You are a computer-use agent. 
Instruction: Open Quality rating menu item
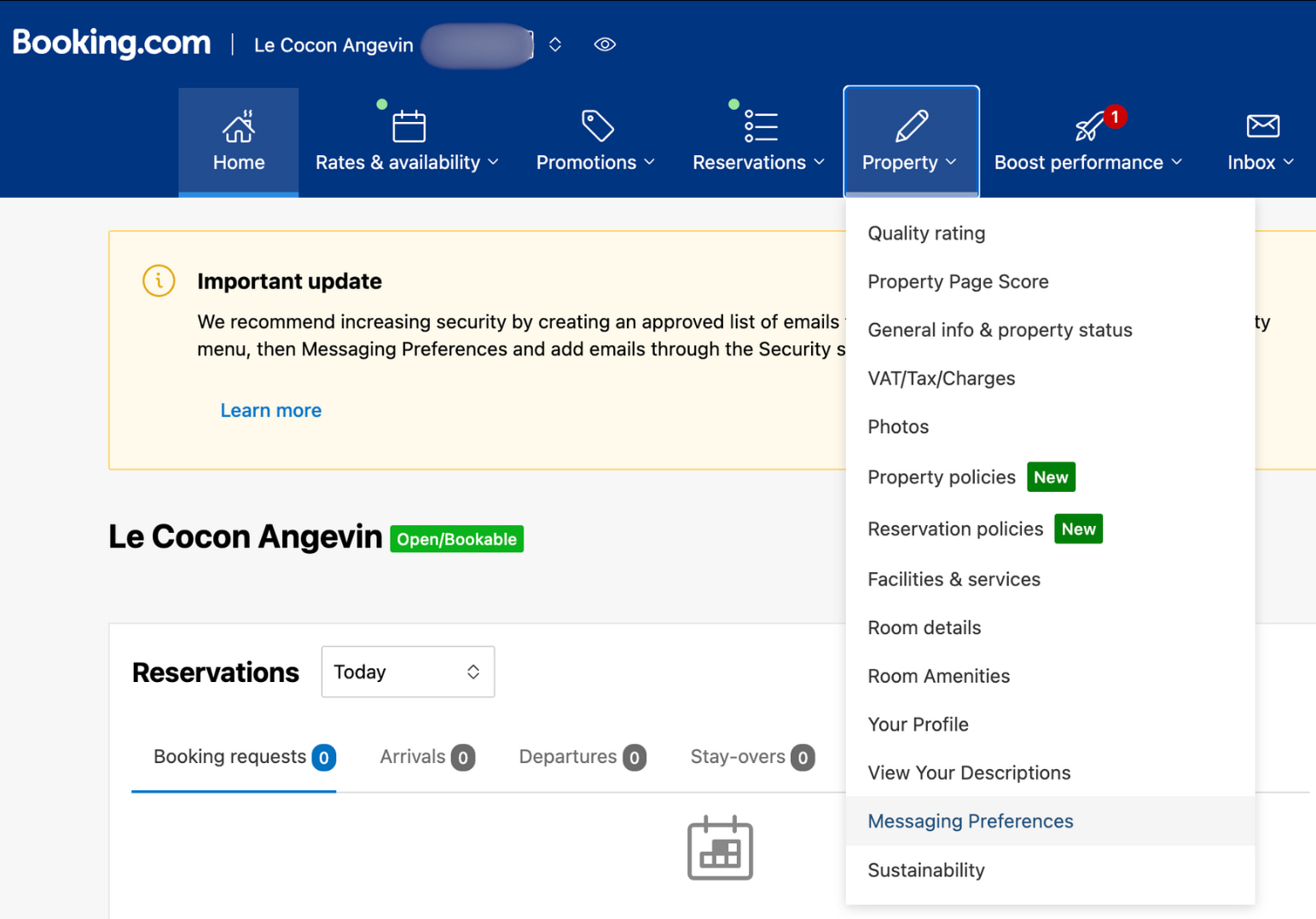pyautogui.click(x=1050, y=234)
